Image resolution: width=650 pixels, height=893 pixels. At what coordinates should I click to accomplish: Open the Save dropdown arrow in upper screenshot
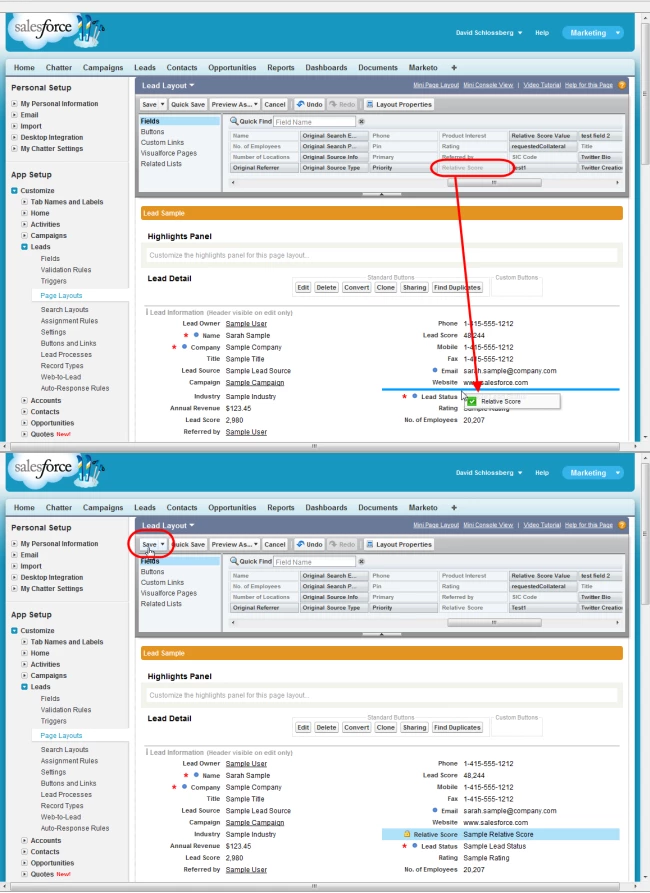coord(162,104)
